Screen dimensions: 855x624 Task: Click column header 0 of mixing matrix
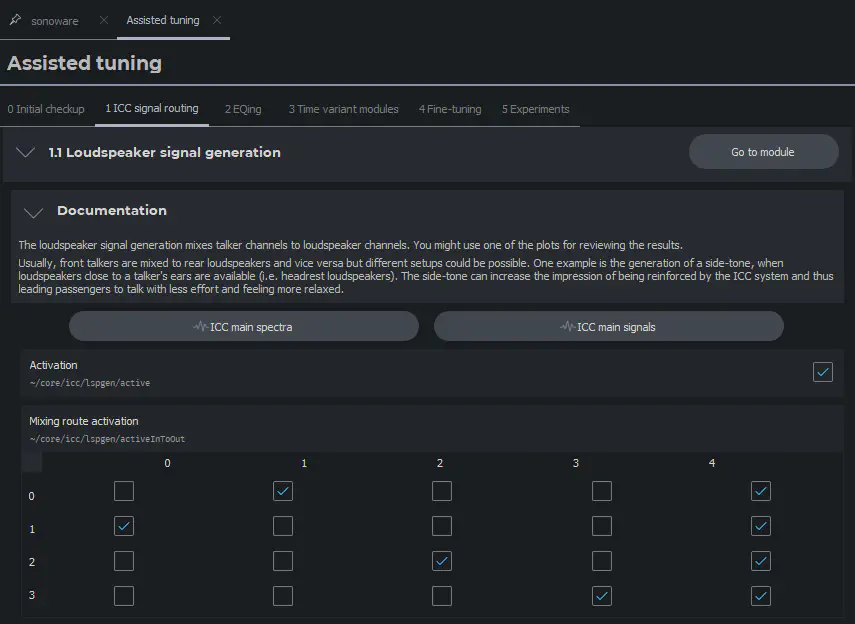tap(167, 463)
